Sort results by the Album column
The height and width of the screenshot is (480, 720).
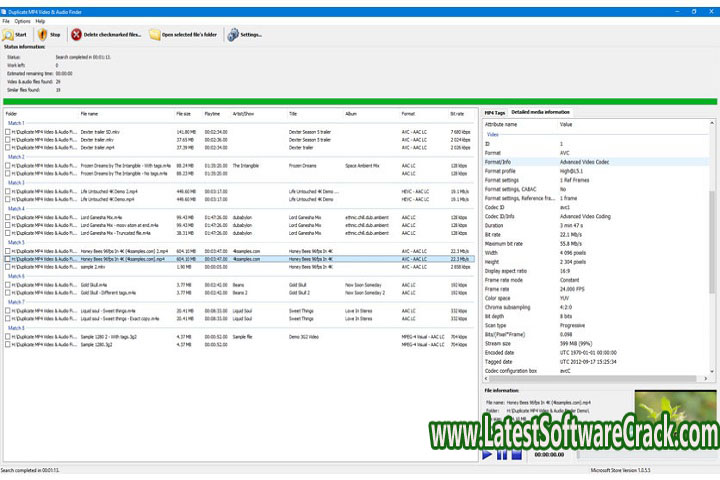pos(371,113)
